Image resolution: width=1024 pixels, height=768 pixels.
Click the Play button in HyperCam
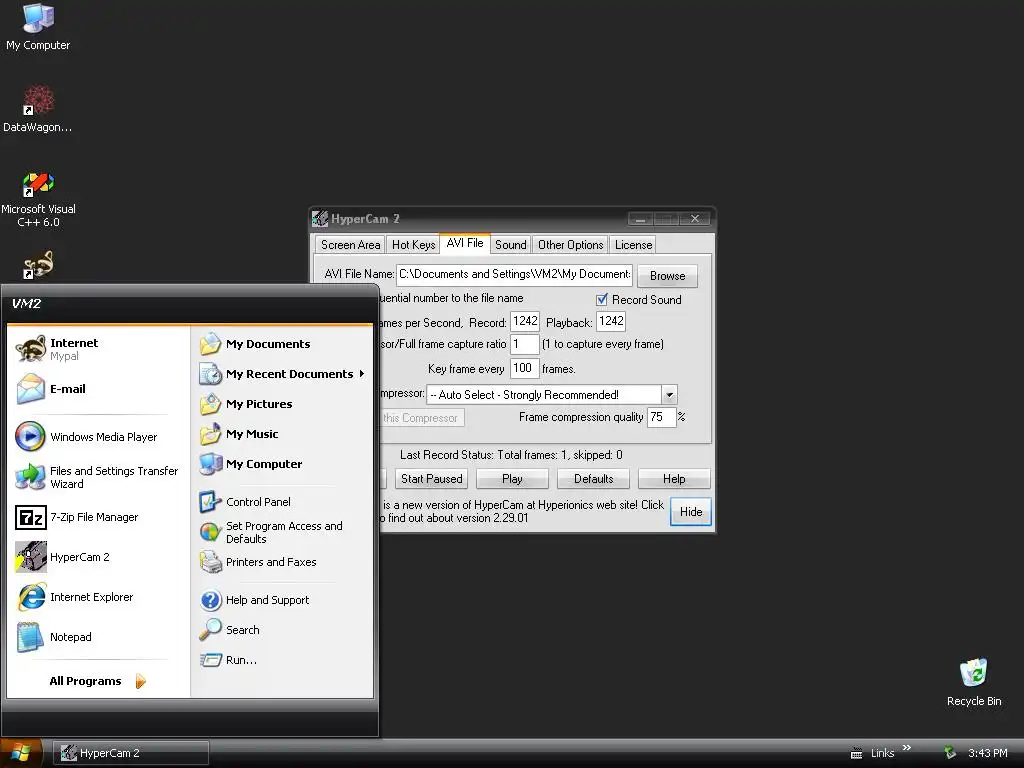(x=512, y=479)
